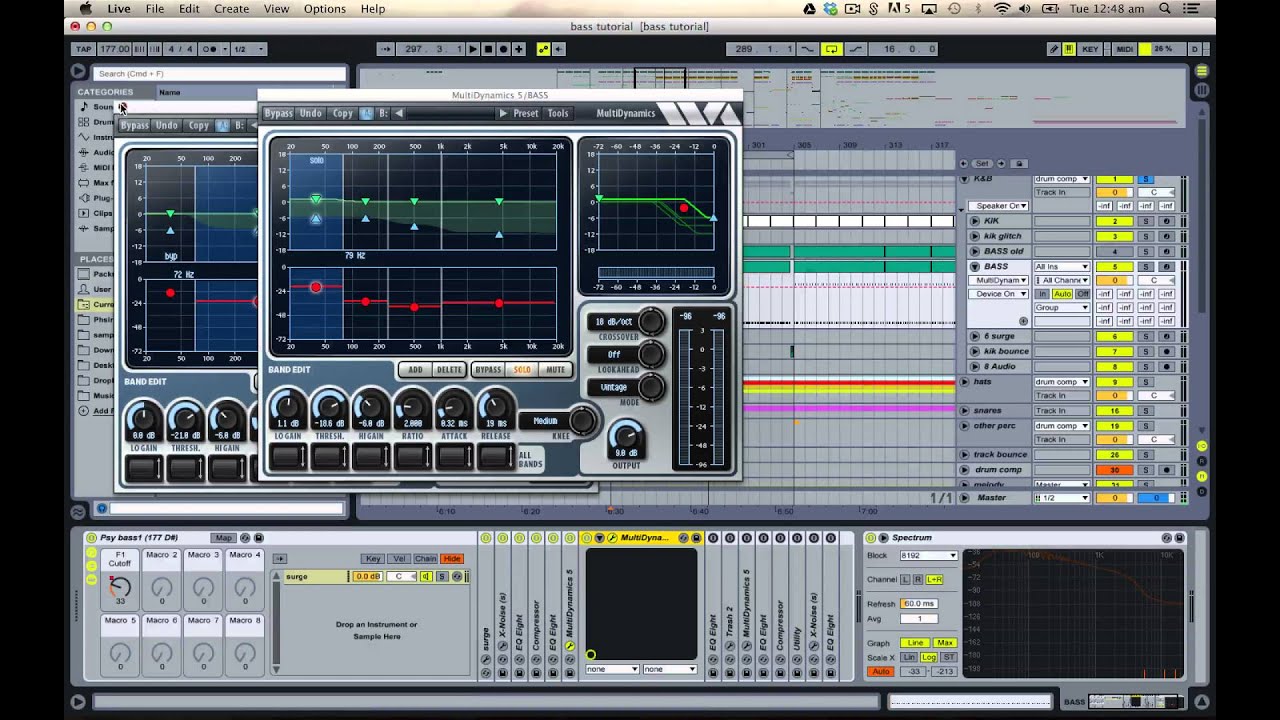
Task: Solo the kik glitch track
Action: pyautogui.click(x=1146, y=236)
